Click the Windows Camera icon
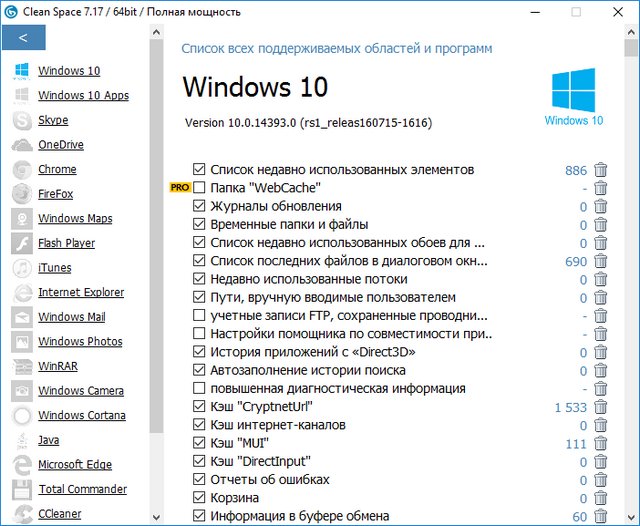Image resolution: width=640 pixels, height=526 pixels. tap(22, 391)
